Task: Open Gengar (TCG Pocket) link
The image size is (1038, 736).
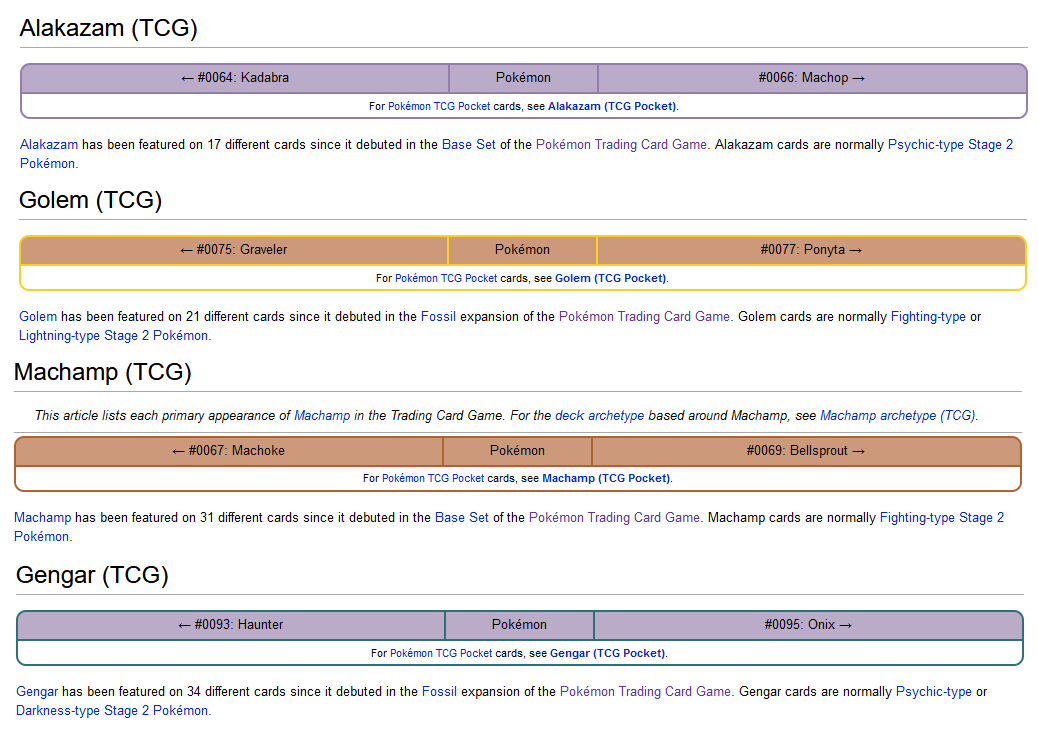Action: [x=607, y=654]
